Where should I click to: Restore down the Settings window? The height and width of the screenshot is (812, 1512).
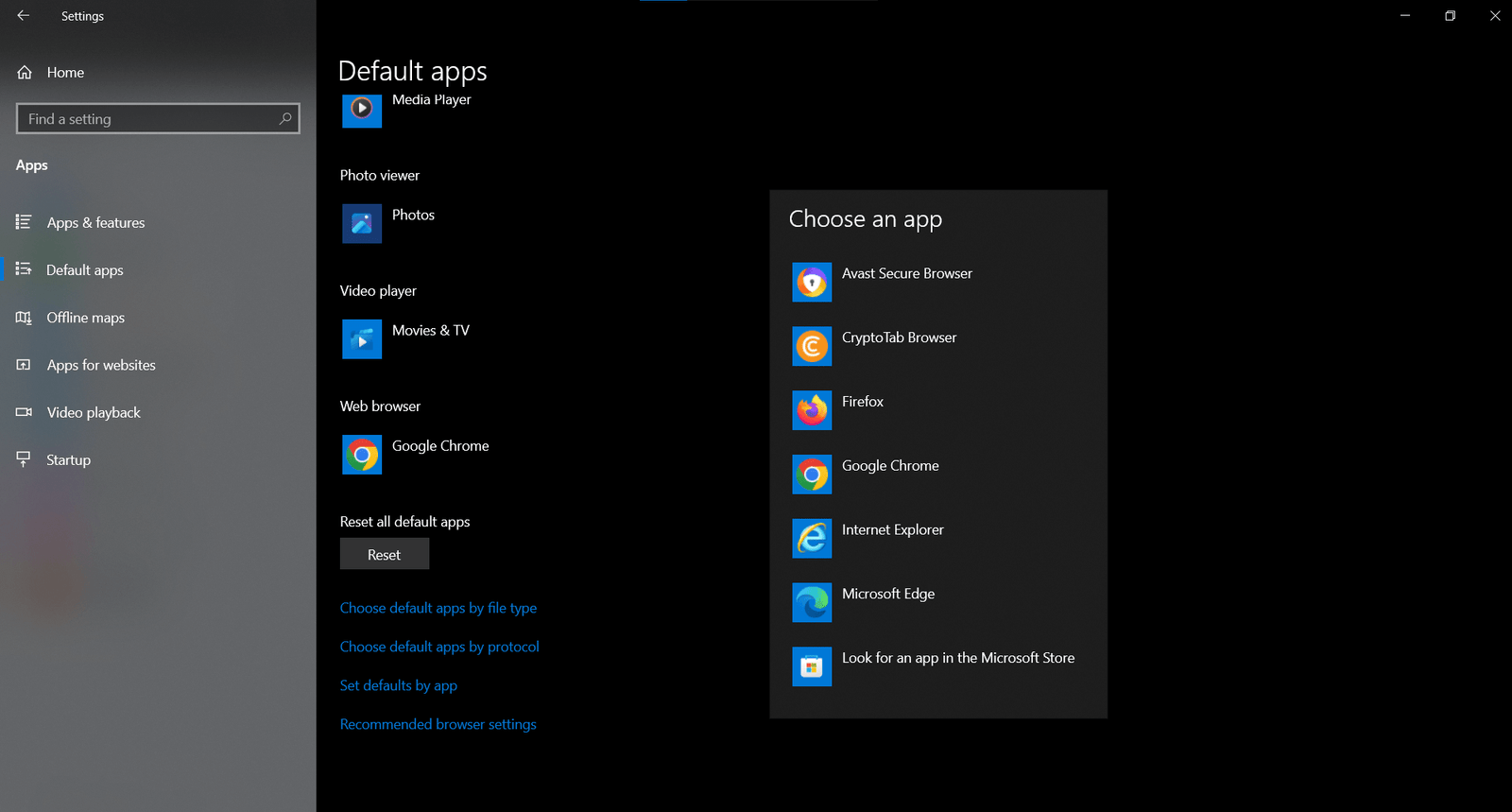coord(1450,15)
